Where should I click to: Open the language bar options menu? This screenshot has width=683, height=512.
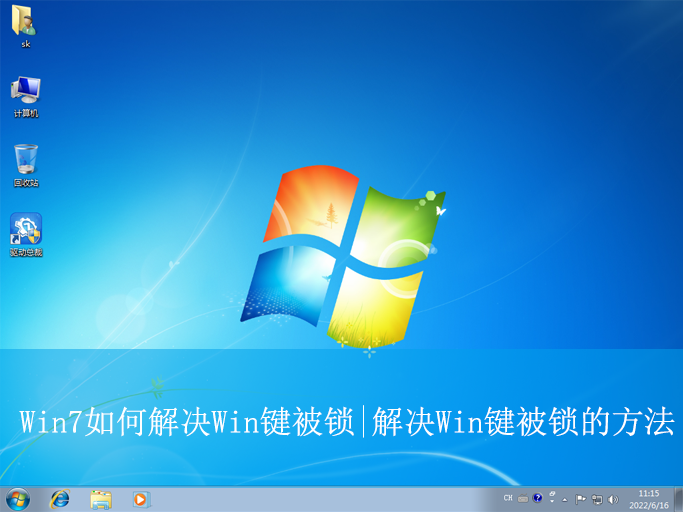click(x=551, y=497)
